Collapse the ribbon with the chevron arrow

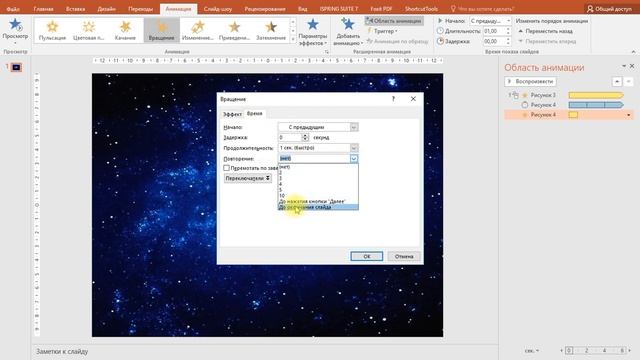coord(633,52)
